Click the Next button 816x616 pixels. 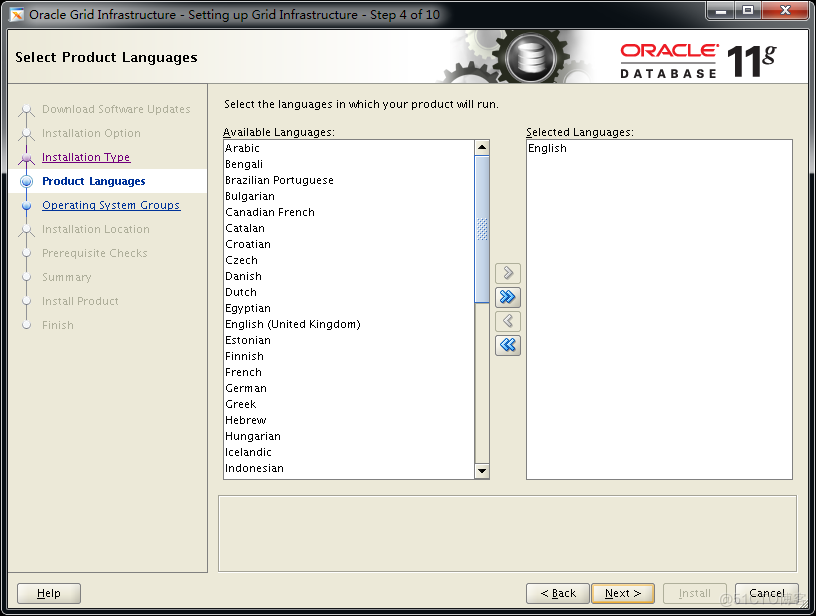coord(623,593)
